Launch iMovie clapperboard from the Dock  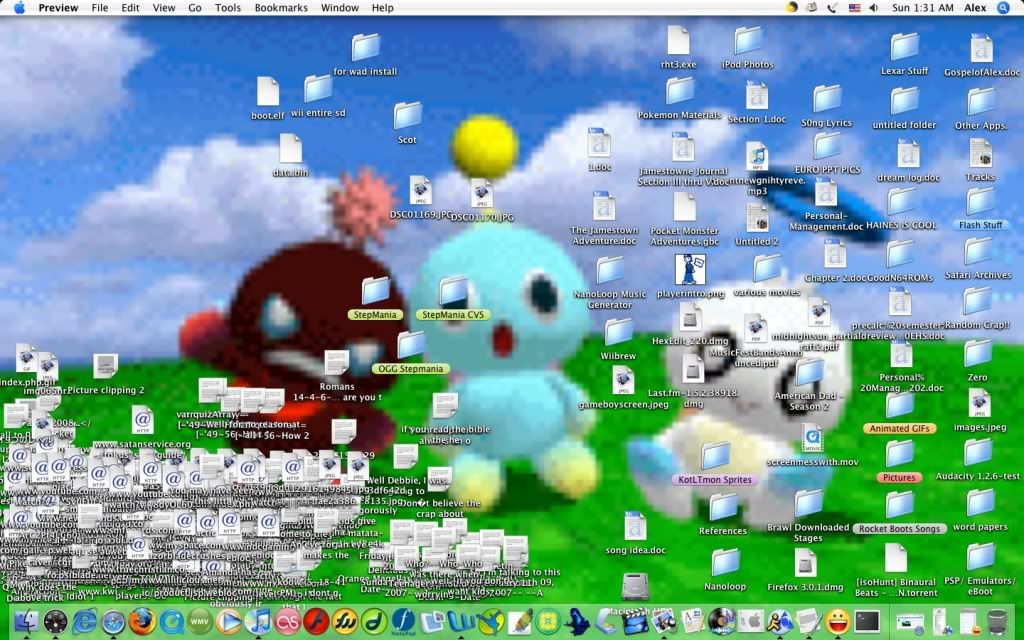[635, 621]
